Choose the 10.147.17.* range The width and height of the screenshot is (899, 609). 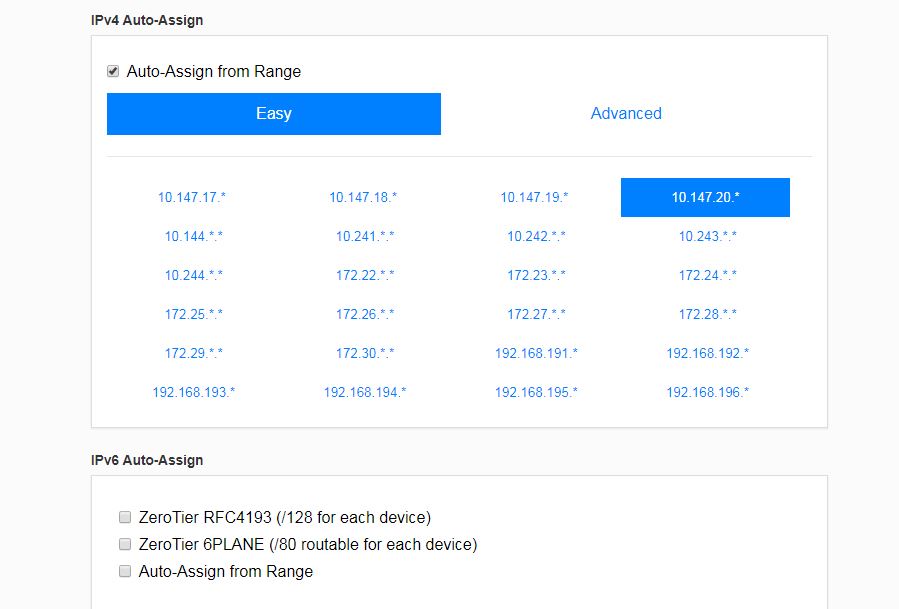coord(192,197)
